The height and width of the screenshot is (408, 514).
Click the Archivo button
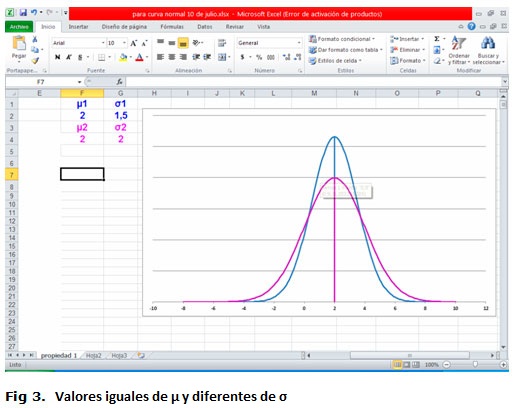pyautogui.click(x=19, y=27)
